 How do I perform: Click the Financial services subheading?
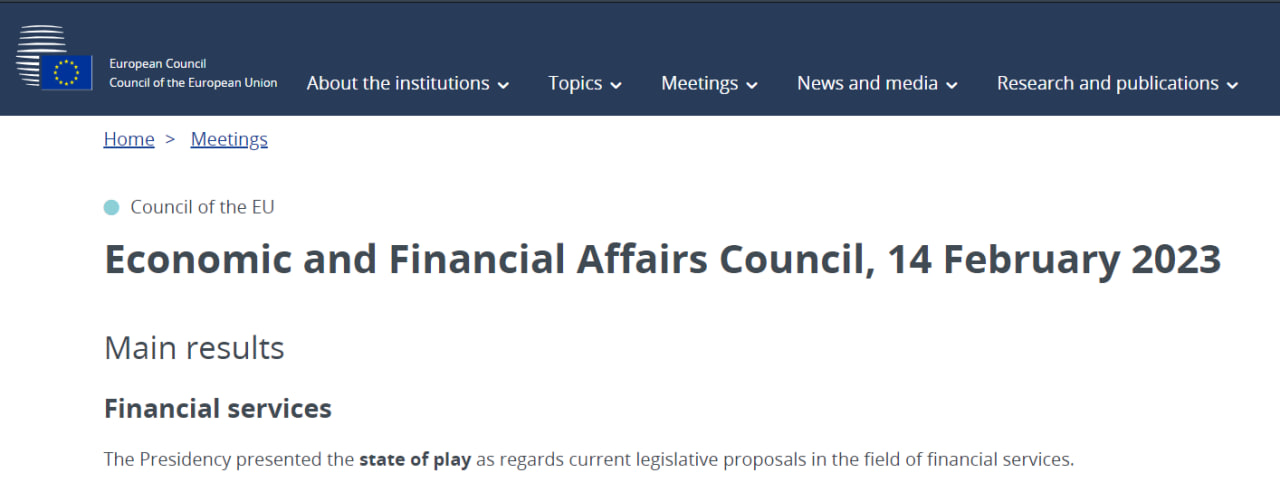point(218,408)
